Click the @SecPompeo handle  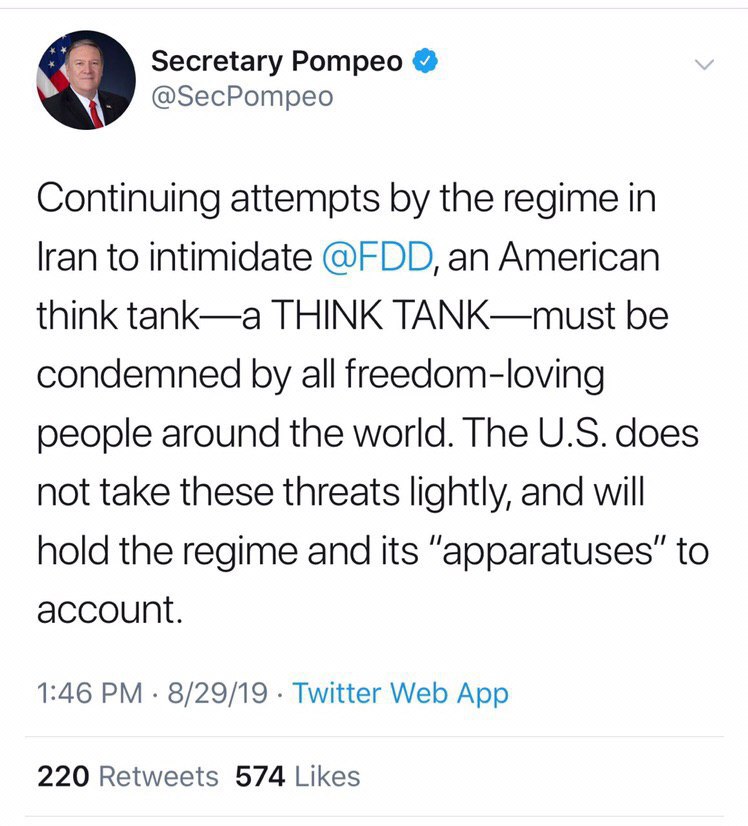click(x=242, y=97)
